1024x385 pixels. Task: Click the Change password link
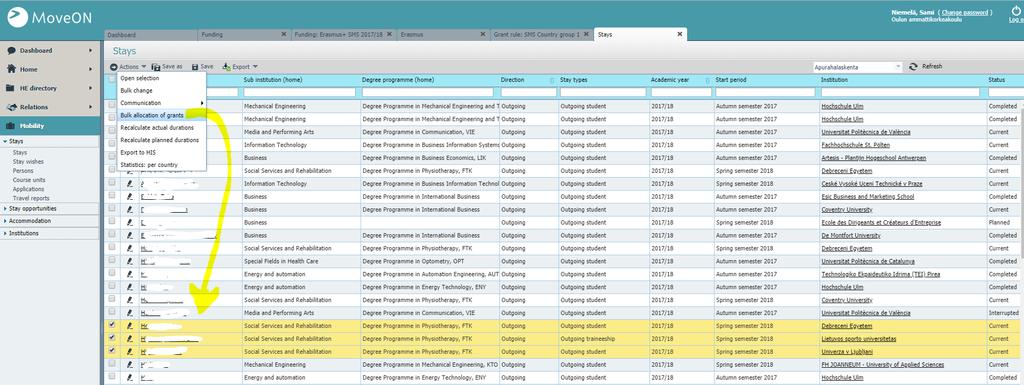pyautogui.click(x=965, y=12)
